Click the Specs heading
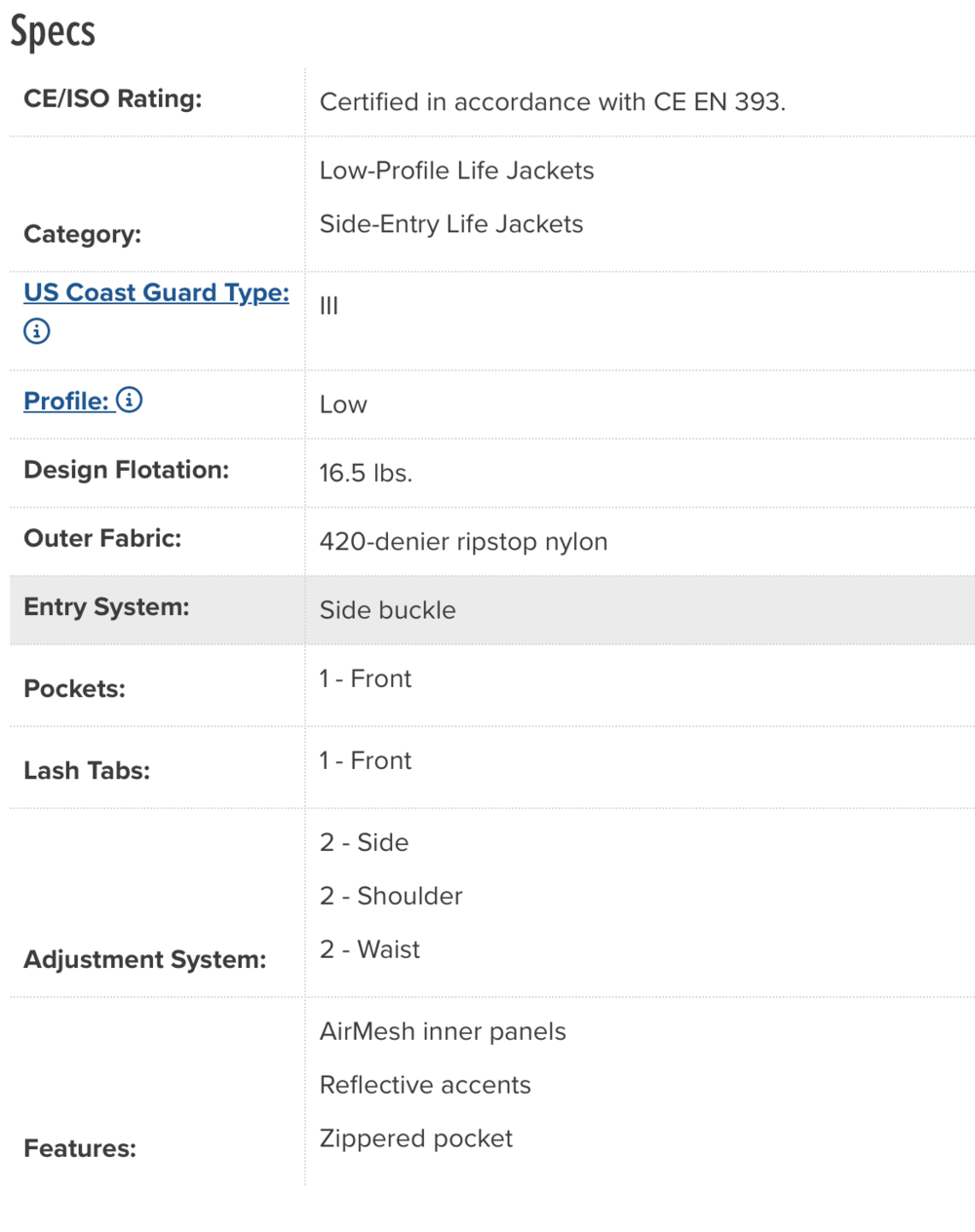This screenshot has height=1232, width=975. pyautogui.click(x=53, y=31)
